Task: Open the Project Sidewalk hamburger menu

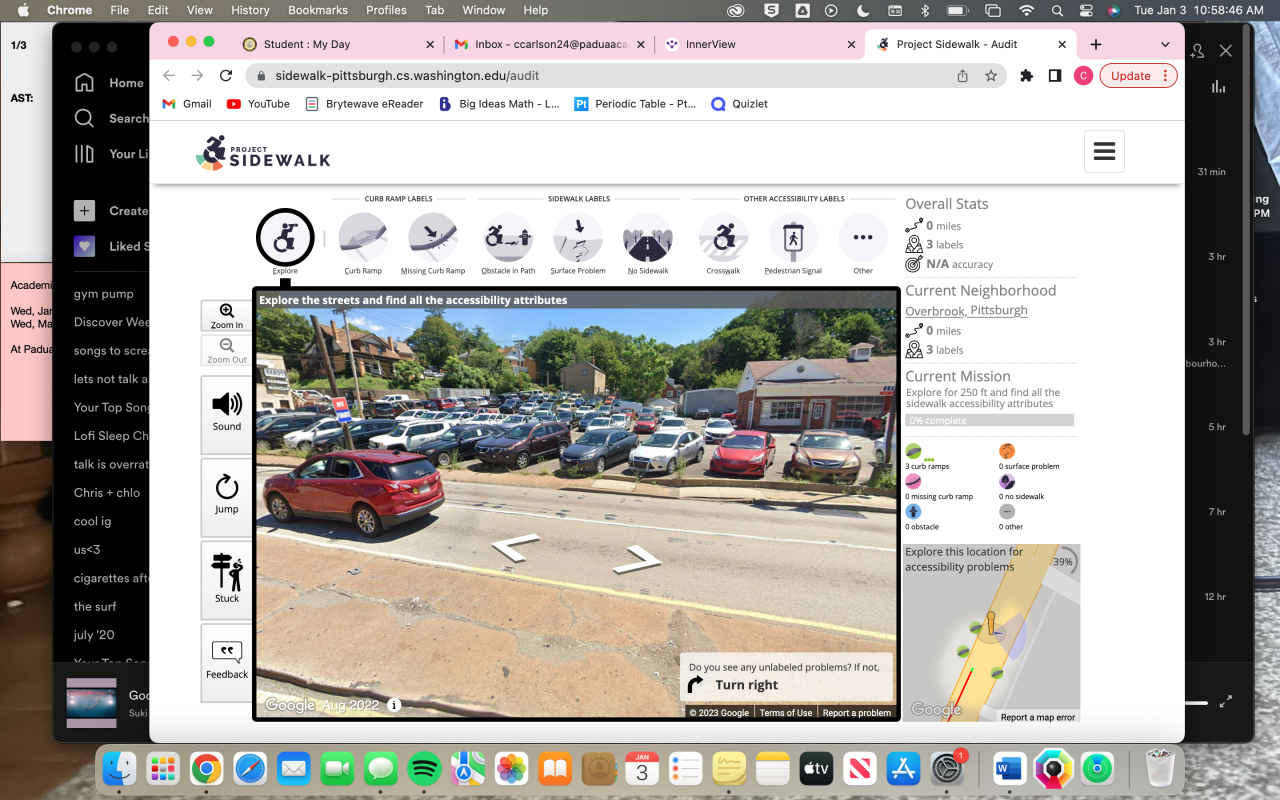Action: [1104, 151]
